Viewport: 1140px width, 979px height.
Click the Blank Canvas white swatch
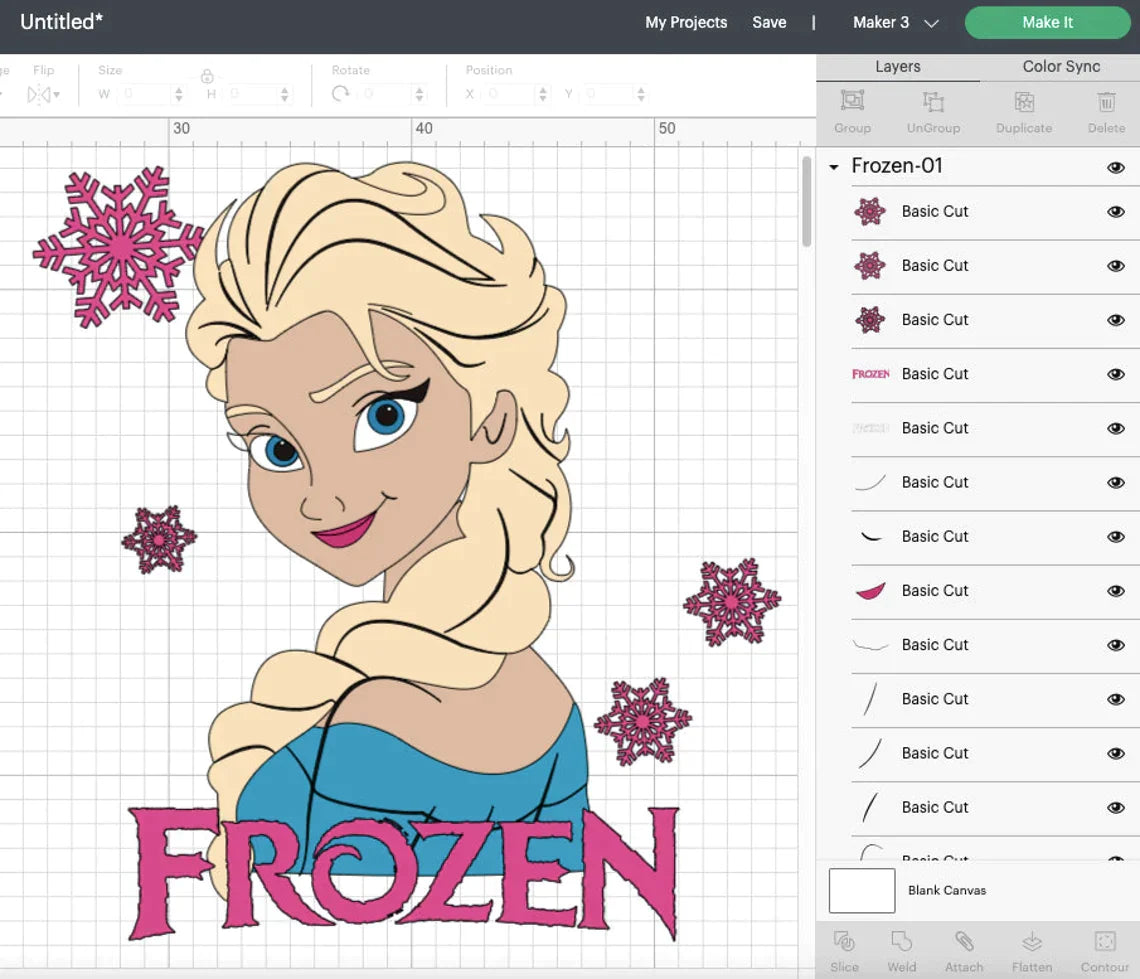(861, 890)
